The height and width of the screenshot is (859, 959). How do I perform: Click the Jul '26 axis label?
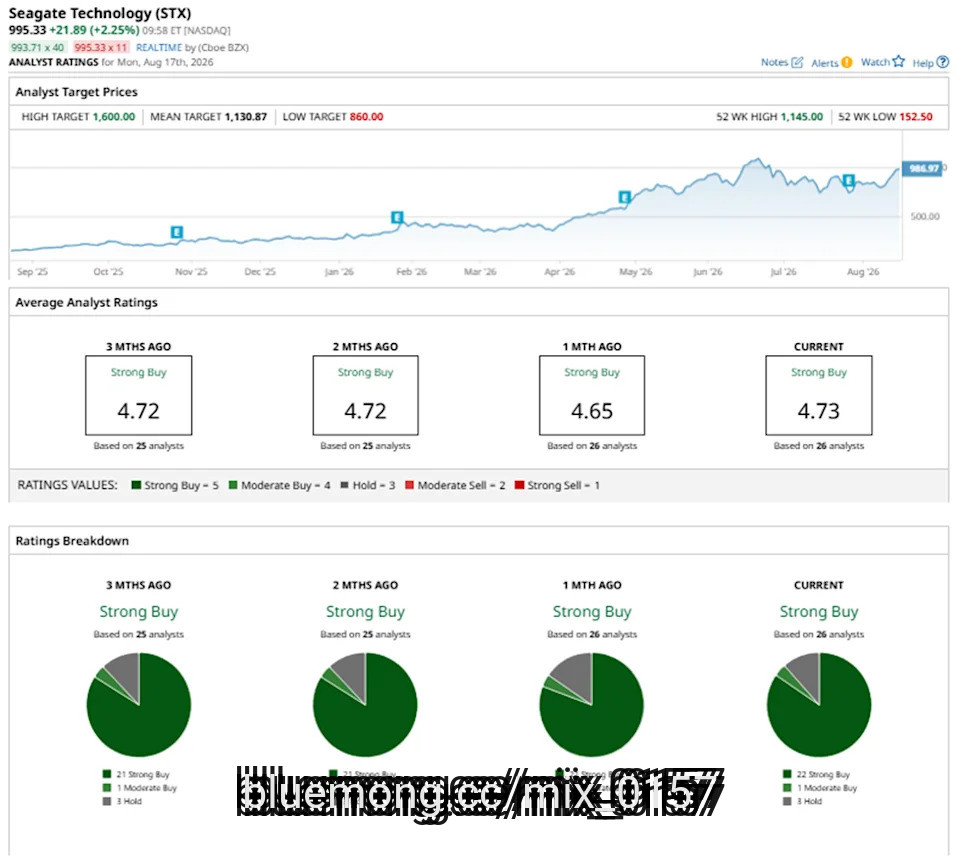[x=783, y=272]
